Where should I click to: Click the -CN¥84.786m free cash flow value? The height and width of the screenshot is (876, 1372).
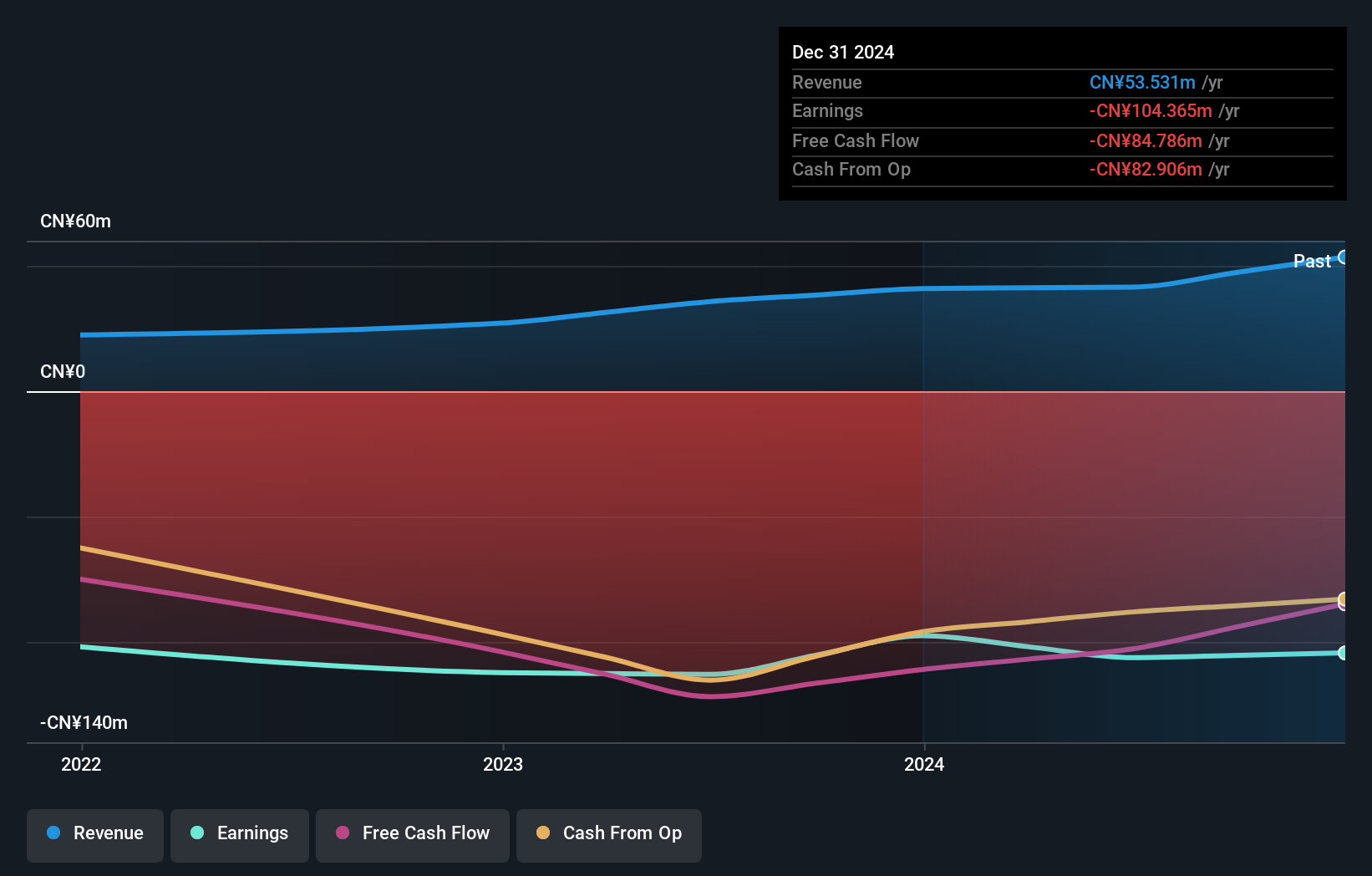pyautogui.click(x=1146, y=141)
